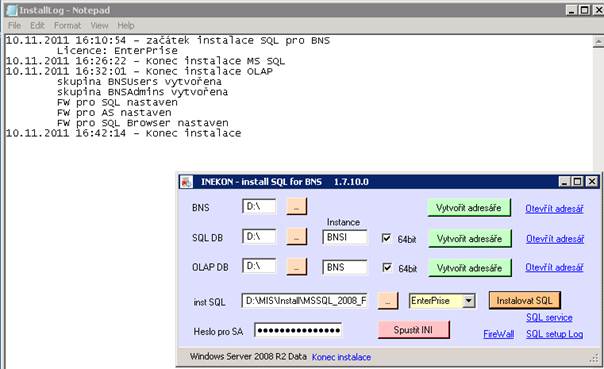Click the BNS path input field
This screenshot has height=369, width=604.
tap(259, 206)
